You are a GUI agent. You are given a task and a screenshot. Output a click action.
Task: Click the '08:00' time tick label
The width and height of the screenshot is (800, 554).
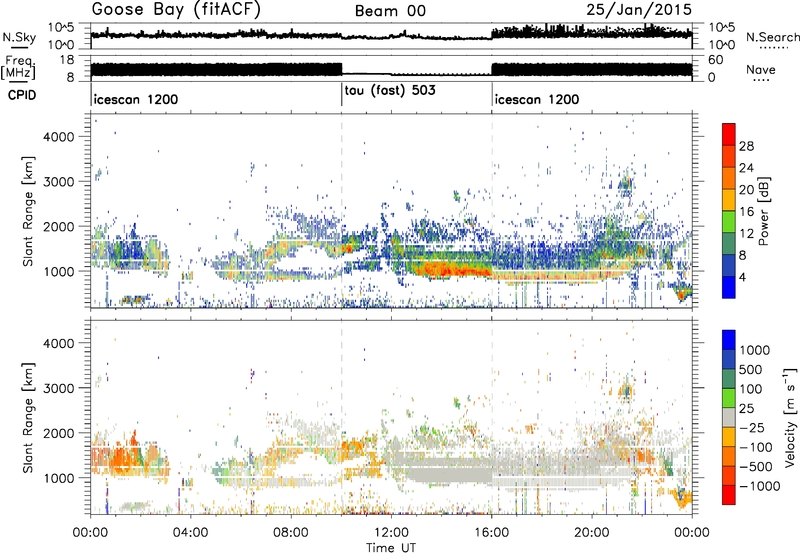click(x=291, y=533)
